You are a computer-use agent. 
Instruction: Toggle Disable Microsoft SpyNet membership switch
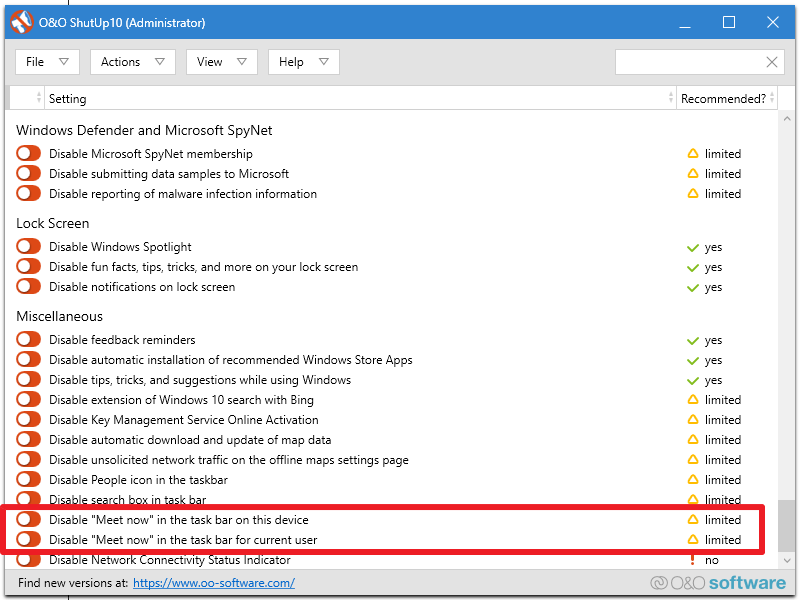(28, 153)
